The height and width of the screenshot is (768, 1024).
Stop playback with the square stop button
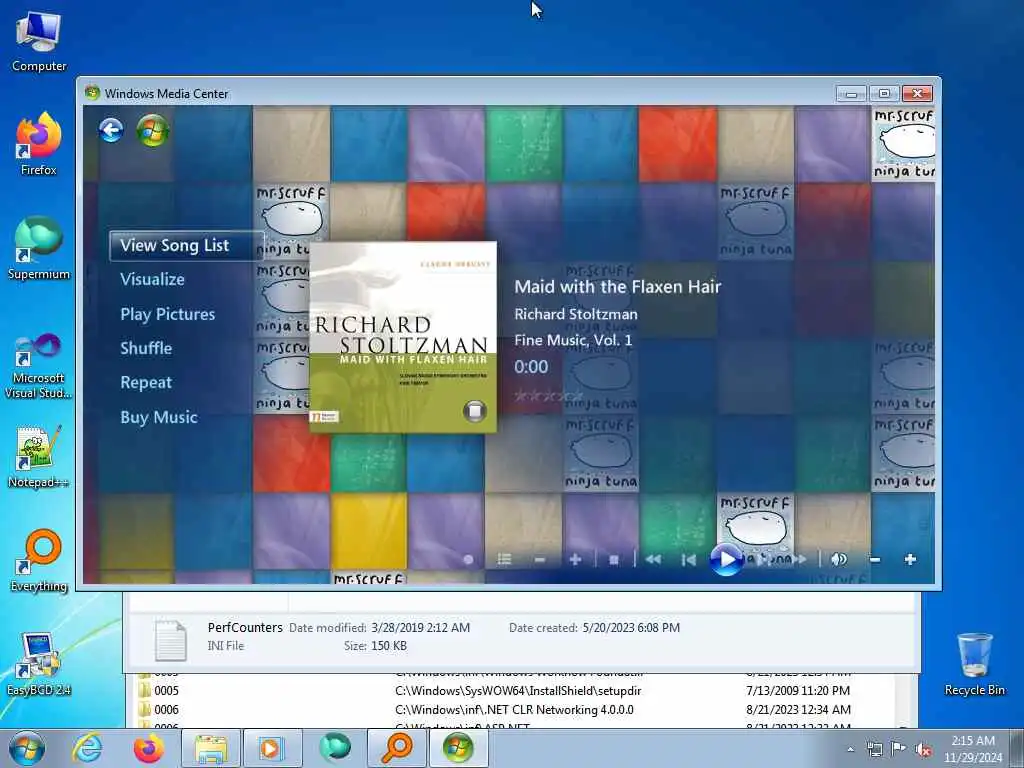tap(614, 560)
